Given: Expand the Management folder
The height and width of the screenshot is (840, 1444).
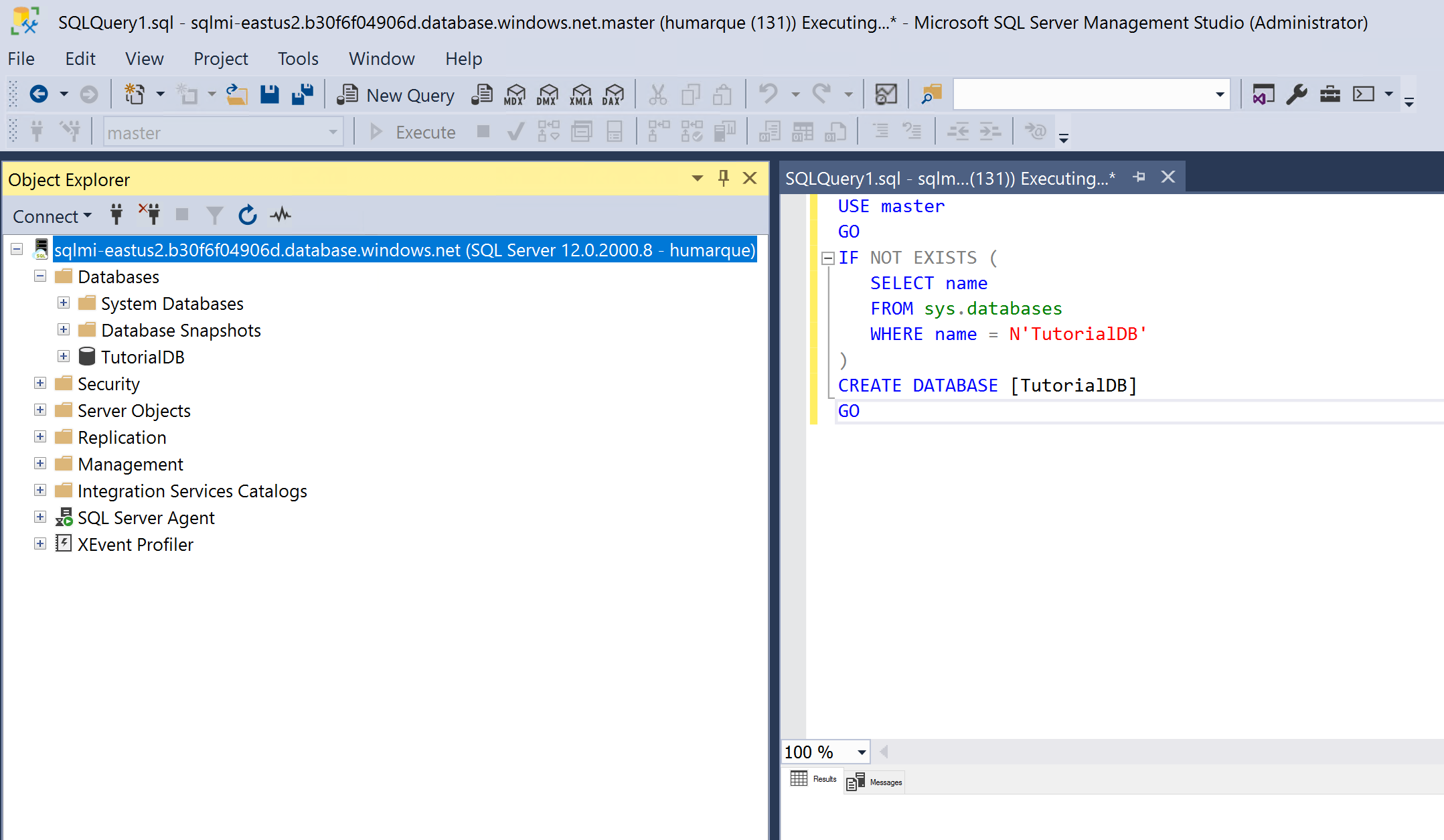Looking at the screenshot, I should tap(40, 464).
